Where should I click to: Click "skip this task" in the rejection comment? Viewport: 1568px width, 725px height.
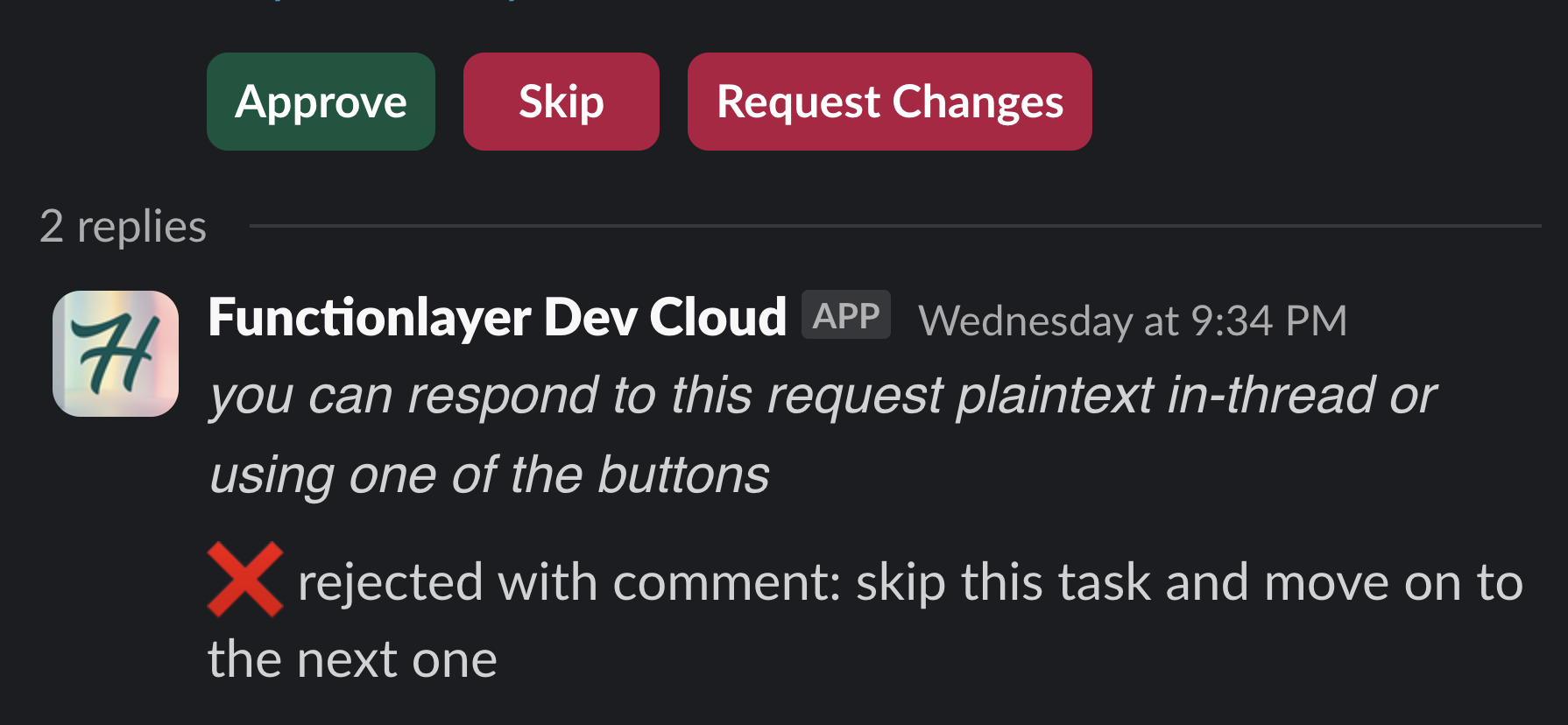tap(1002, 582)
